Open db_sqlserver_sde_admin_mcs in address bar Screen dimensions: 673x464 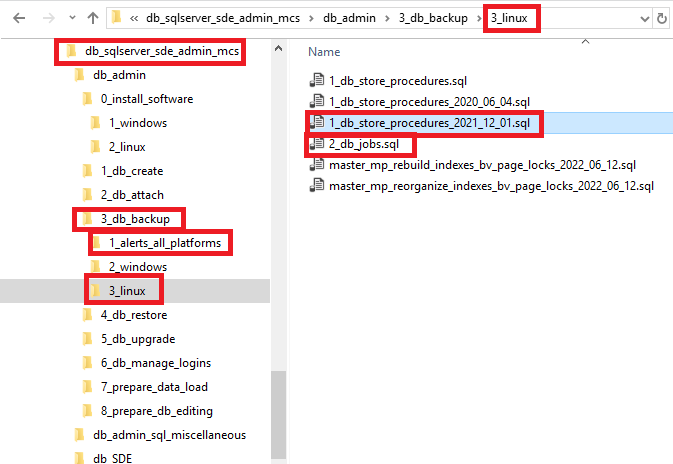(x=223, y=18)
